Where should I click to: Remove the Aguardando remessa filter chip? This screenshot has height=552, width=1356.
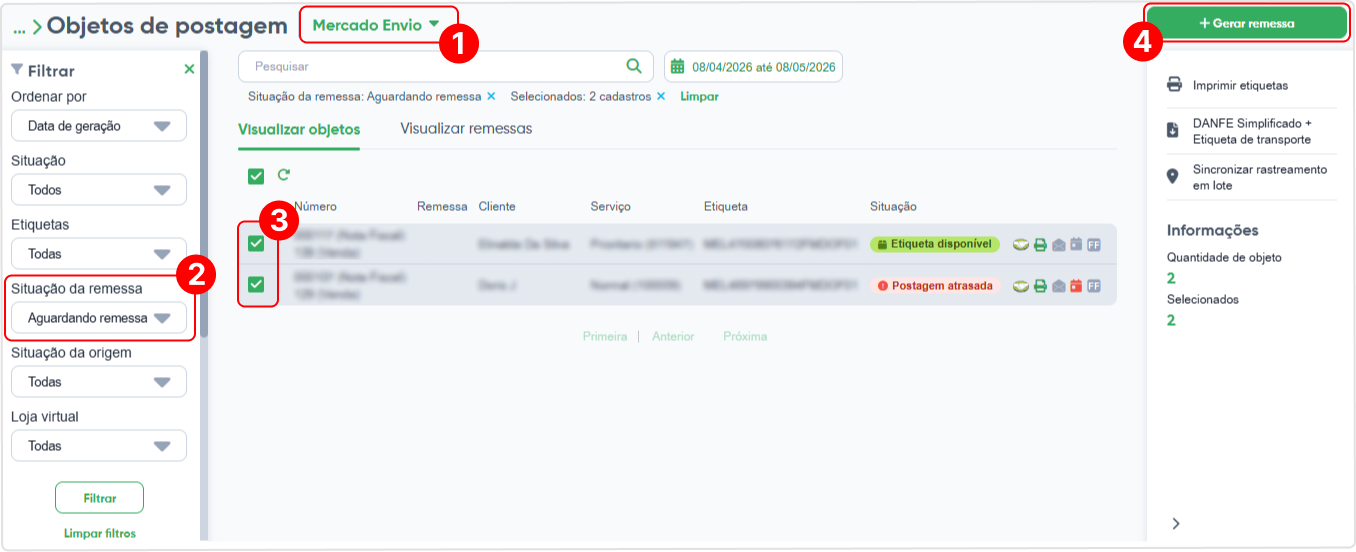tap(491, 96)
